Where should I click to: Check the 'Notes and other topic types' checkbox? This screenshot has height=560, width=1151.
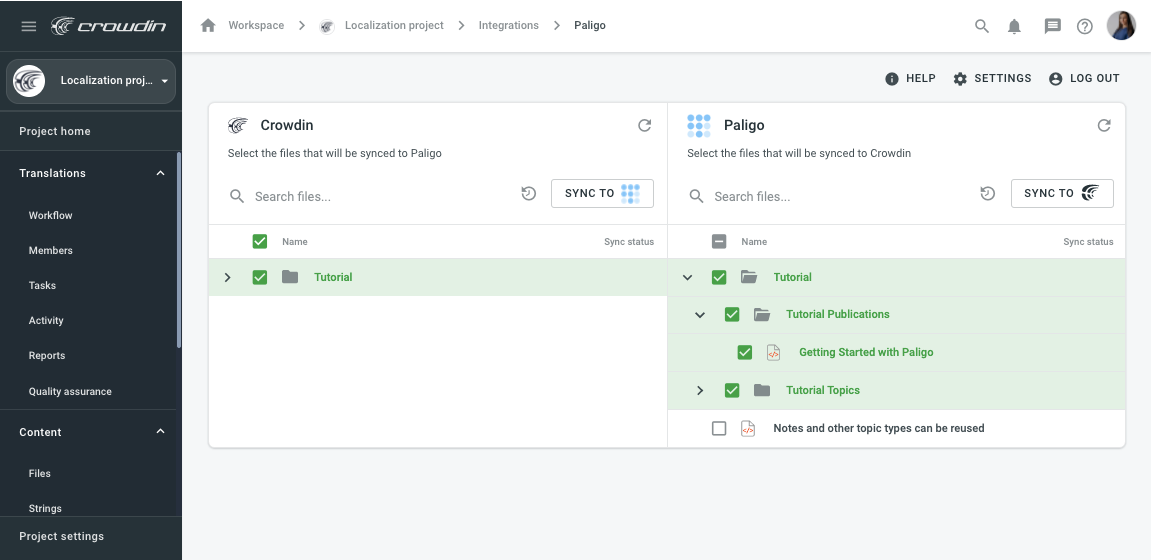[719, 428]
